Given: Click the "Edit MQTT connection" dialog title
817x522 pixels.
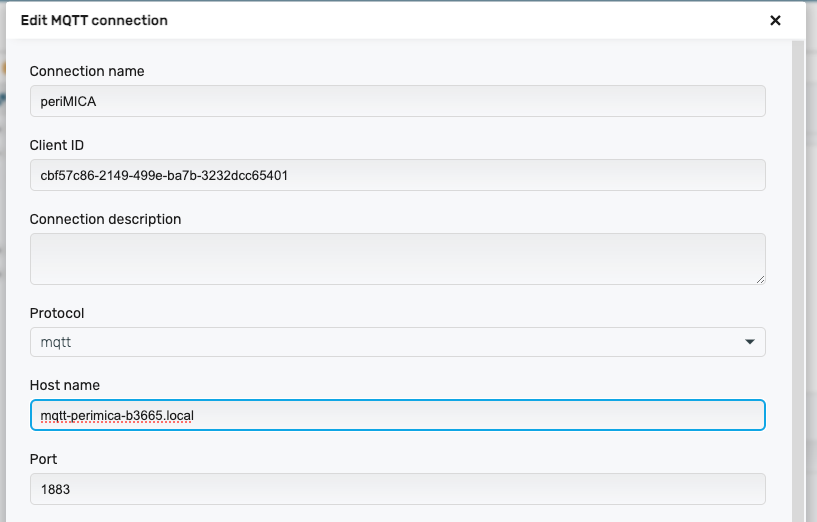Looking at the screenshot, I should coord(94,20).
